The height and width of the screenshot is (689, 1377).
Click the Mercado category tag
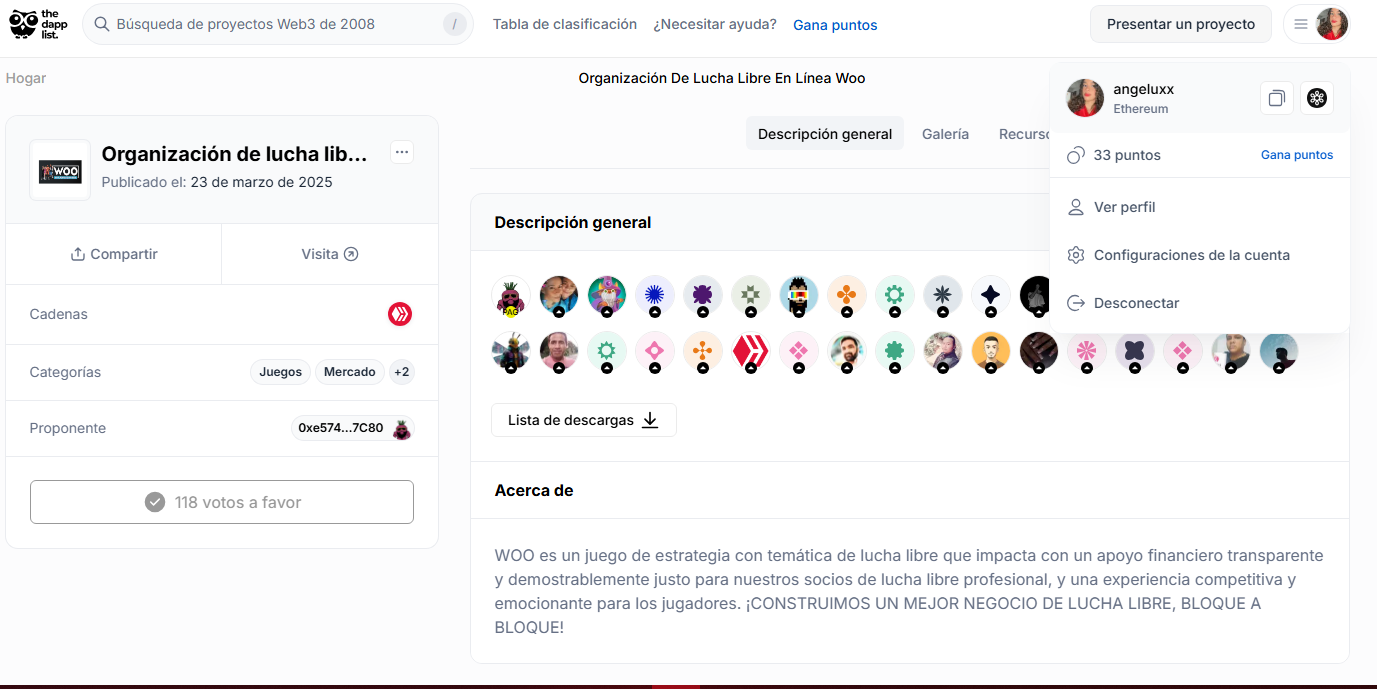[x=350, y=372]
